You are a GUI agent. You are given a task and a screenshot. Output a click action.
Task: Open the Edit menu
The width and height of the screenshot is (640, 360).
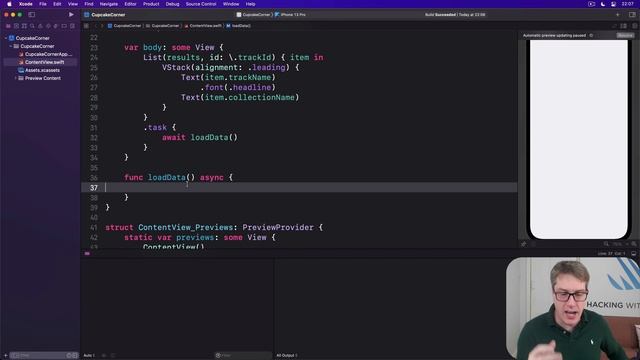57,4
